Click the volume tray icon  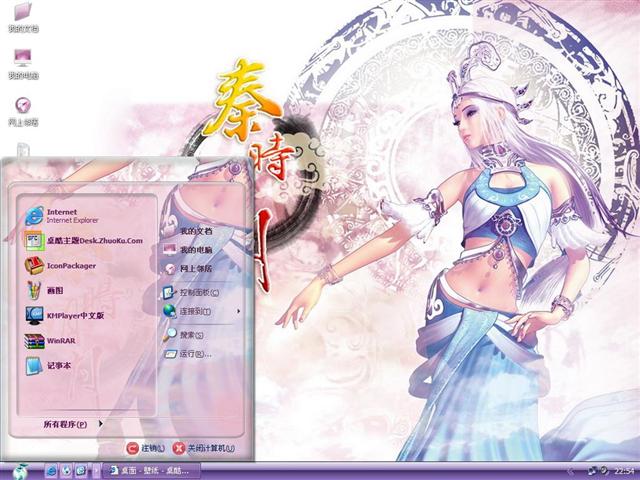click(x=603, y=471)
